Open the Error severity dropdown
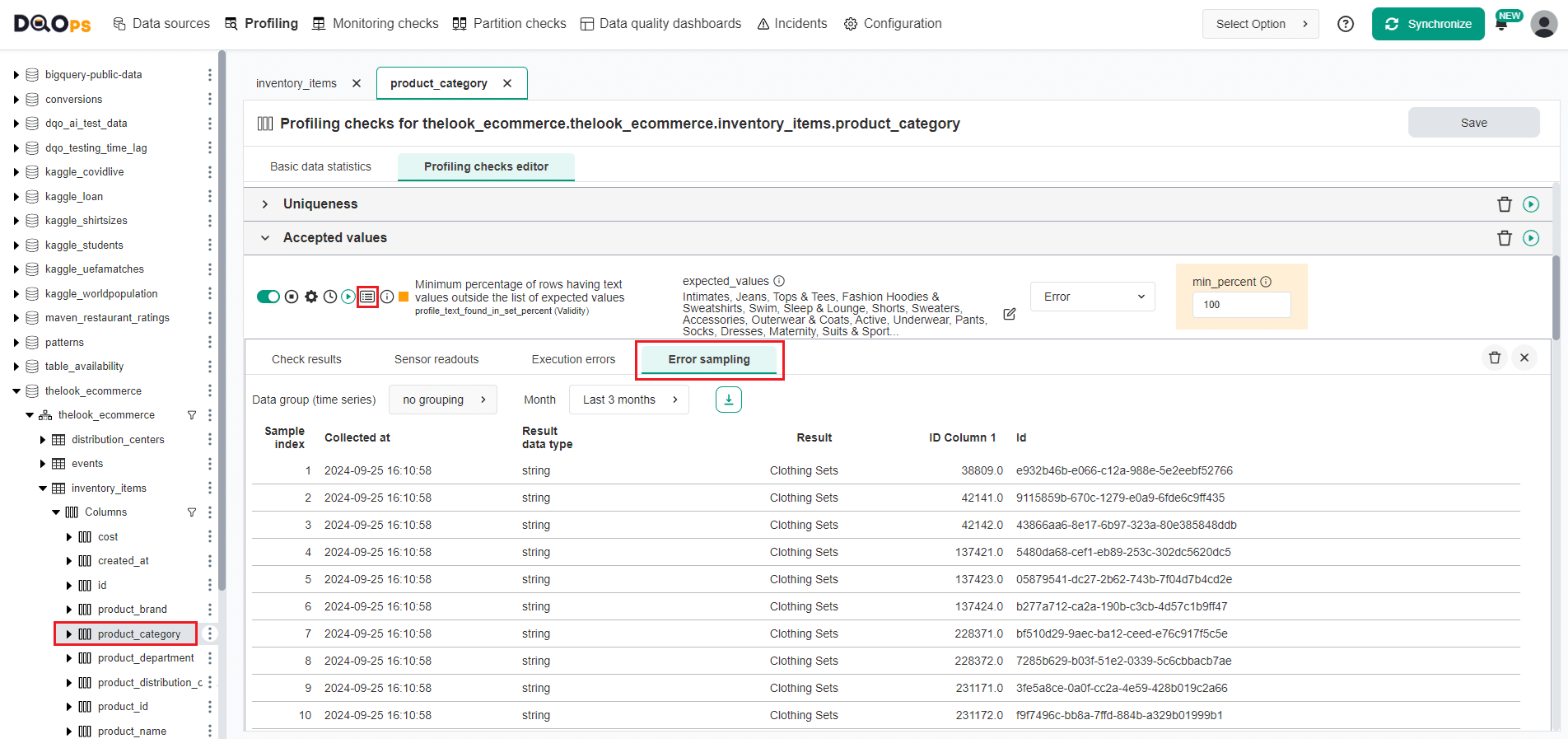1568x748 pixels. (x=1093, y=297)
